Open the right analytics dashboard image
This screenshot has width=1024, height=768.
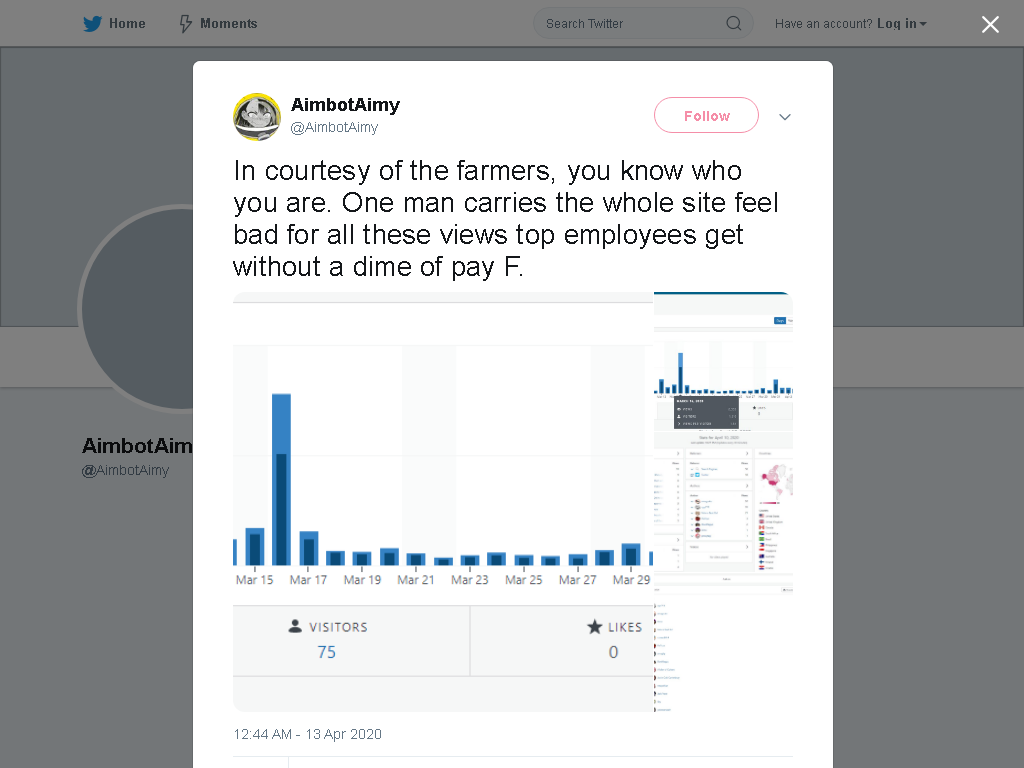(x=724, y=502)
